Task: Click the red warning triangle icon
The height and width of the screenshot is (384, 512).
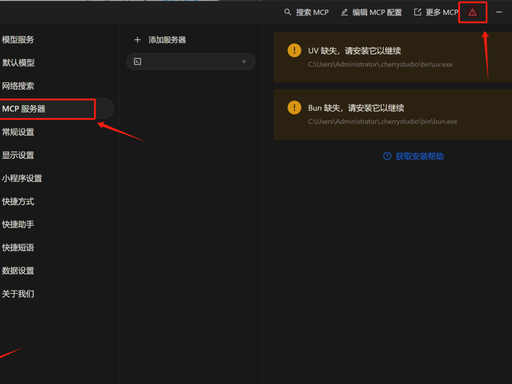Action: [472, 13]
